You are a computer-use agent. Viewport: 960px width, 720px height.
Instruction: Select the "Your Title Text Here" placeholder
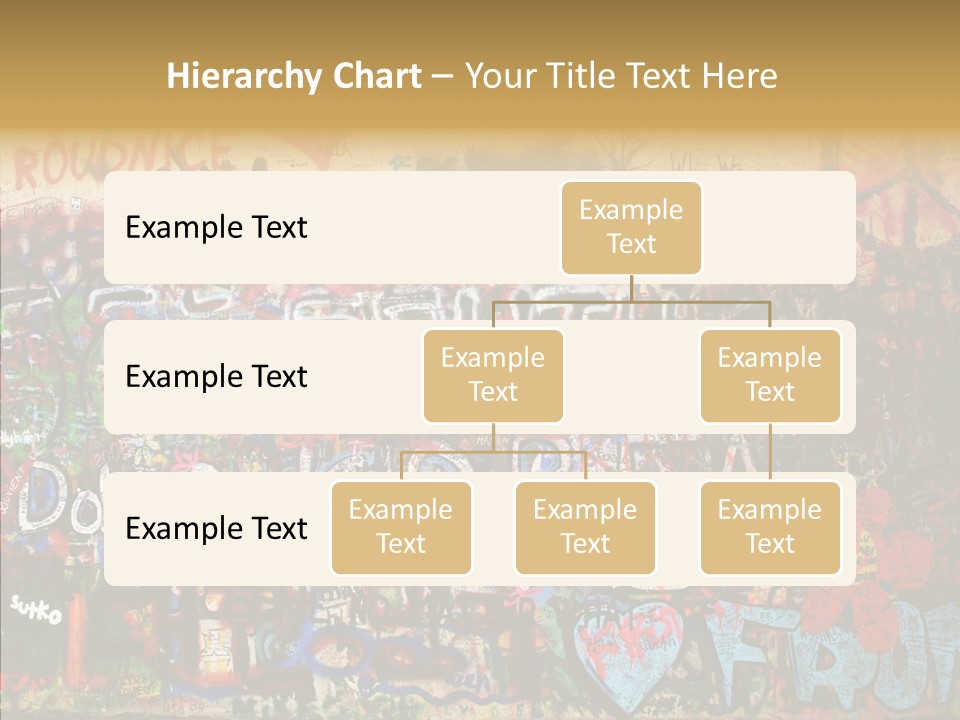621,76
